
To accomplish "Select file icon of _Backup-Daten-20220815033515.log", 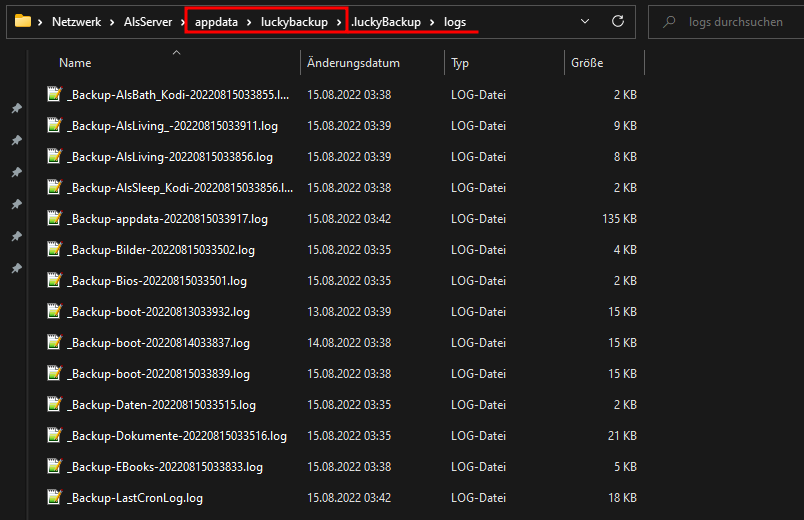I will pos(54,405).
